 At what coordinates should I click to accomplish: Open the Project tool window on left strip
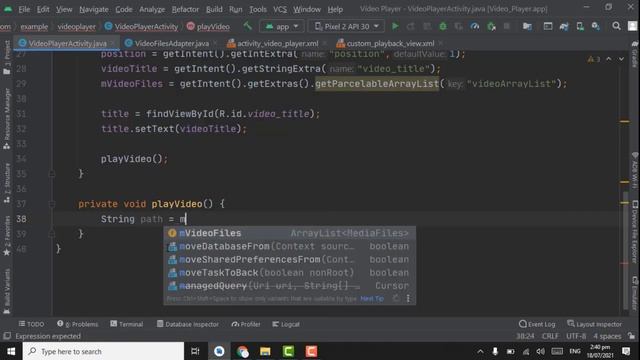(7, 57)
